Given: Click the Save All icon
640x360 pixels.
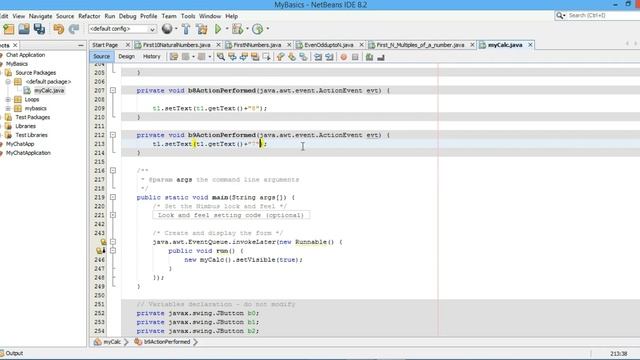Looking at the screenshot, I should 40,29.
